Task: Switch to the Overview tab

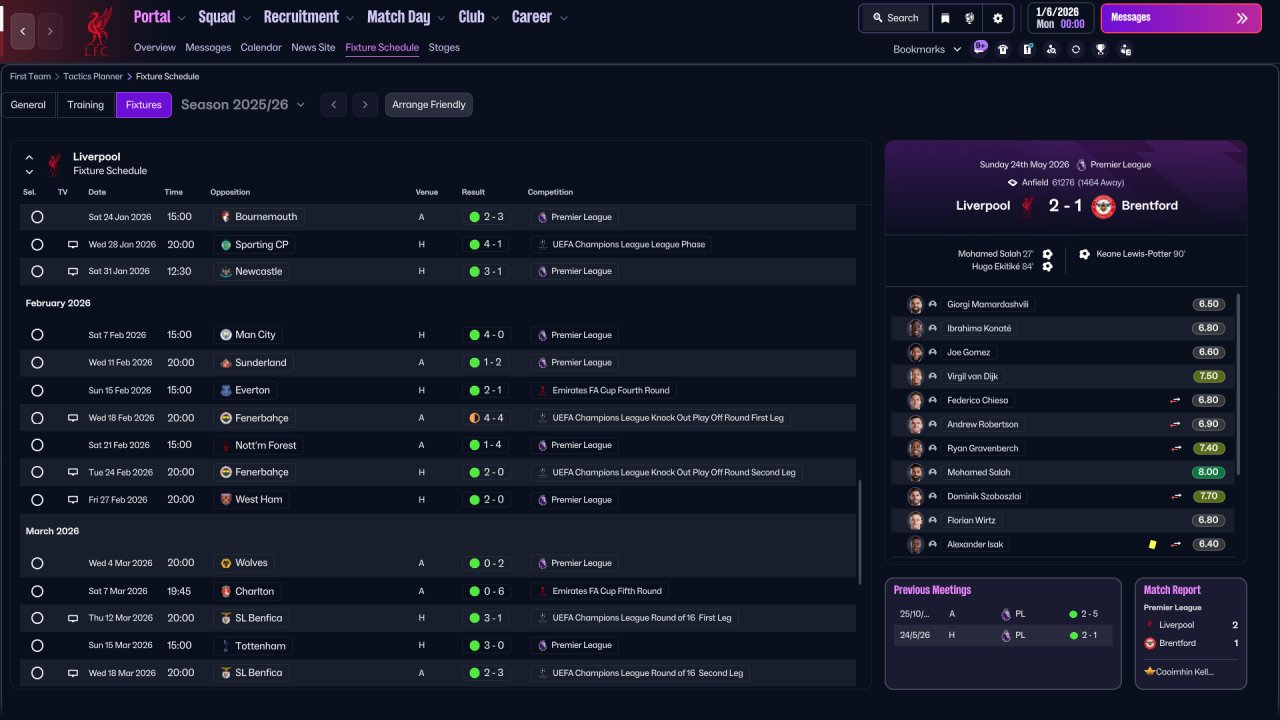Action: (154, 47)
